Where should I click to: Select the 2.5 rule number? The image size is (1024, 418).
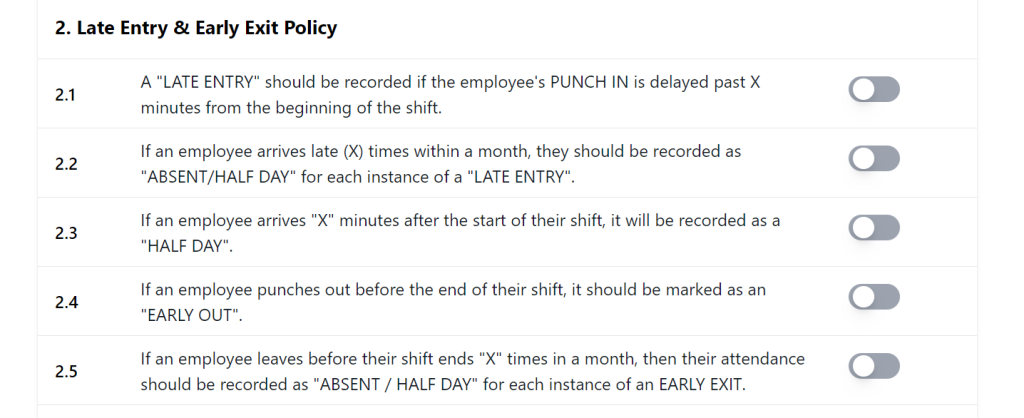(x=66, y=371)
